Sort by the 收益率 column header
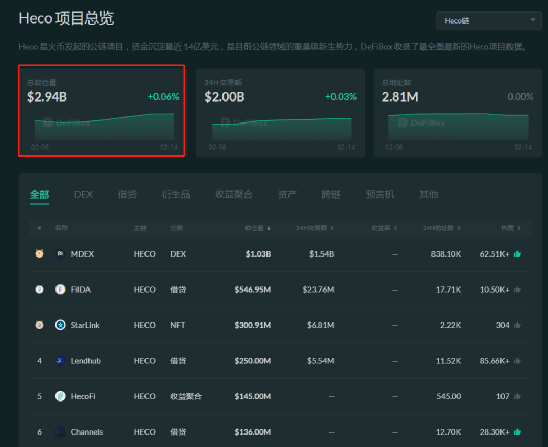548x447 pixels. tap(384, 228)
